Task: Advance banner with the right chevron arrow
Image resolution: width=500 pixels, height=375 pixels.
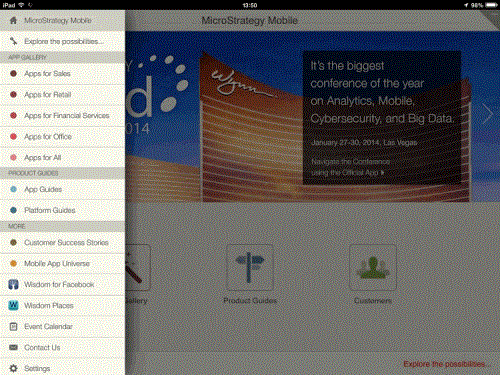Action: (487, 114)
